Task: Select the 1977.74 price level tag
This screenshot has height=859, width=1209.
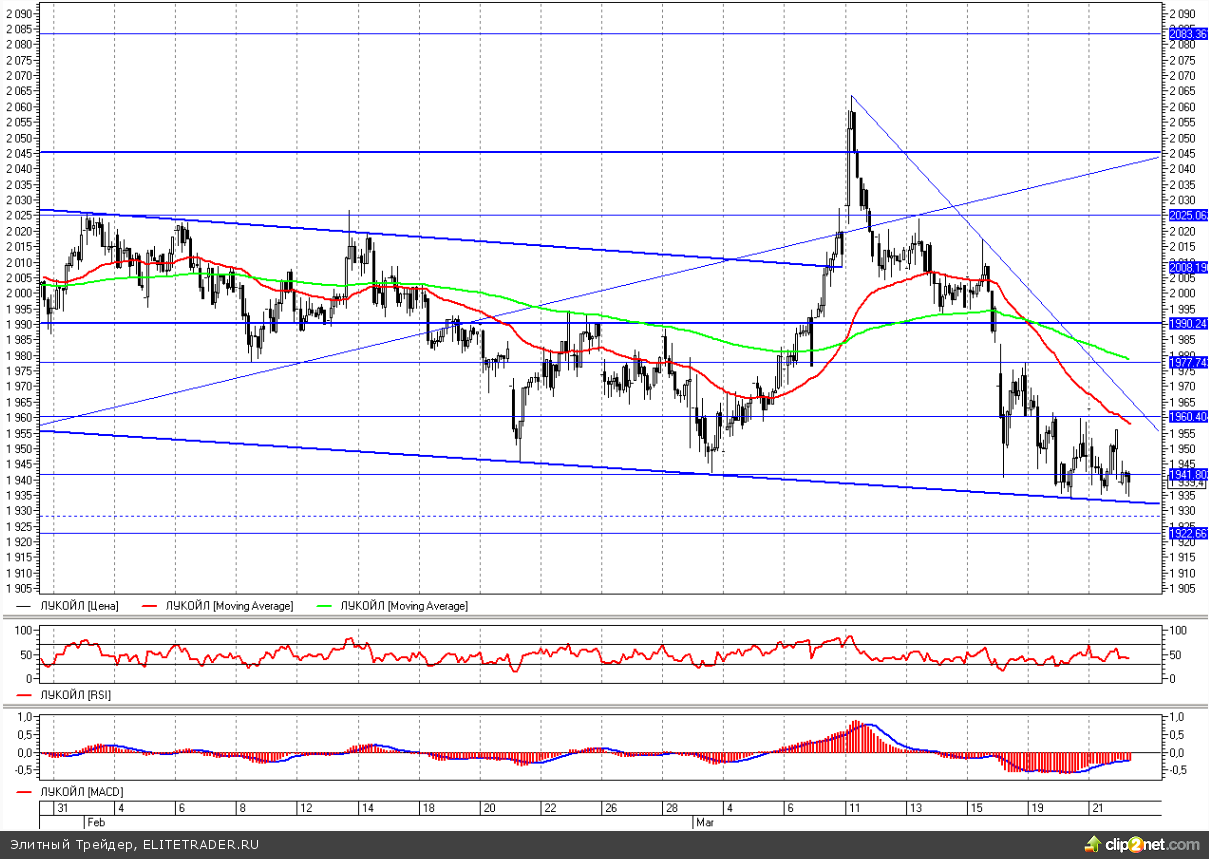Action: point(1187,363)
